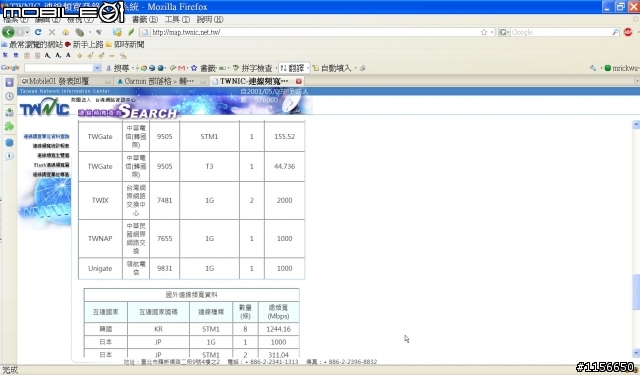
Task: Click the green status dot beside mrickwu
Action: [608, 68]
